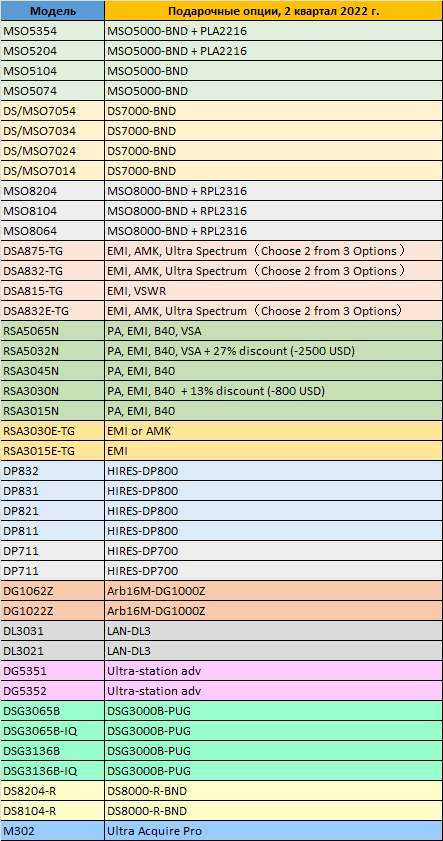Select the DSG3065B-IQ model cell
The image size is (443, 841).
coord(53,731)
